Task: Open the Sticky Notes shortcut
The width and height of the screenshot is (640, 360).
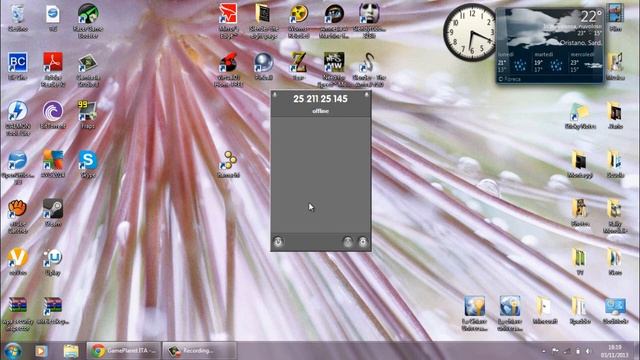Action: click(x=580, y=116)
